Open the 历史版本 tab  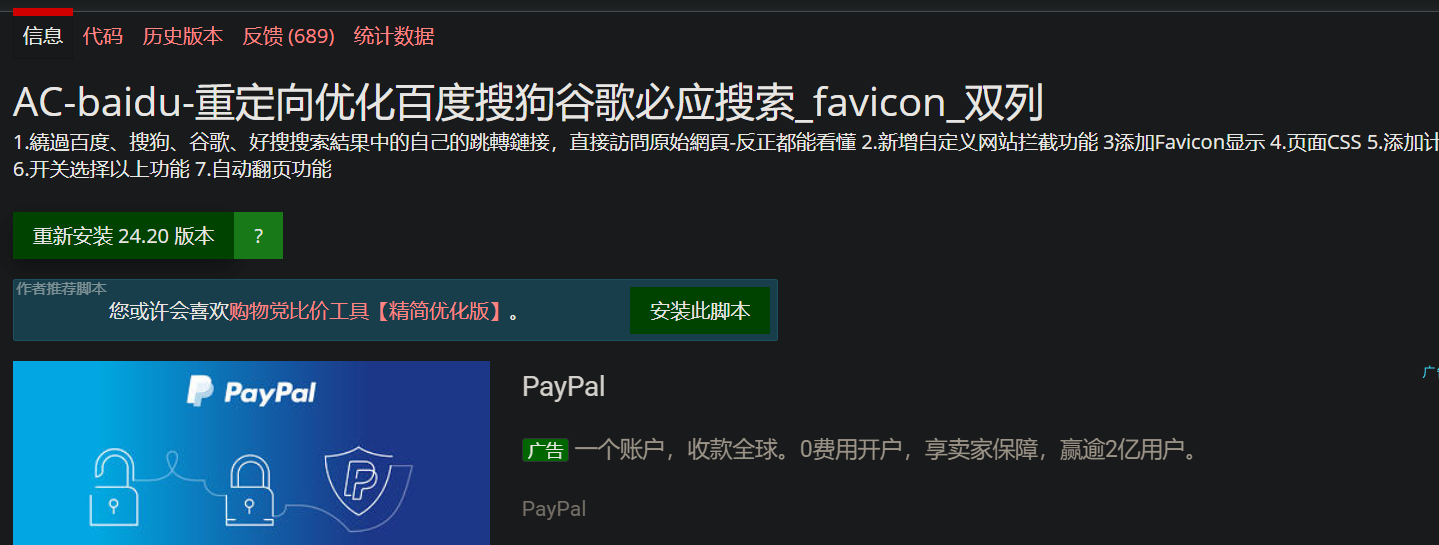(x=183, y=36)
